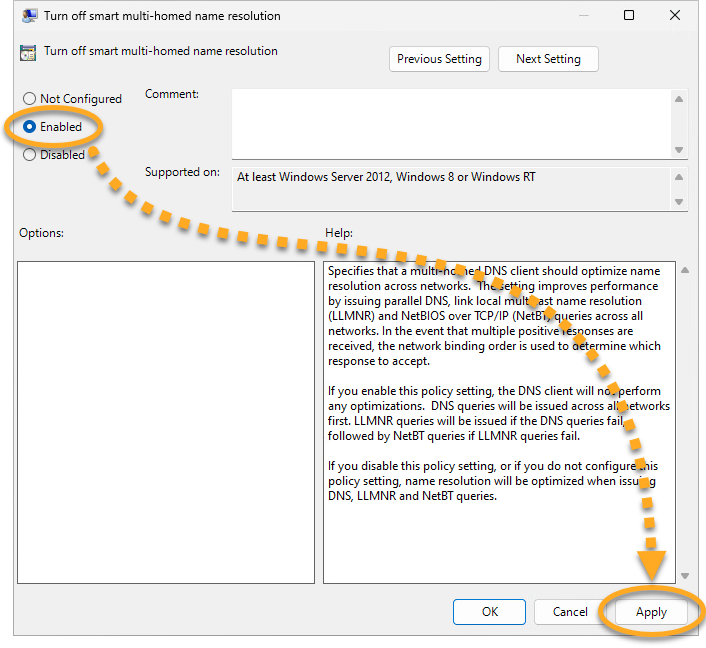This screenshot has width=706, height=648.
Task: Maximize the policy dialog window
Action: click(x=629, y=16)
